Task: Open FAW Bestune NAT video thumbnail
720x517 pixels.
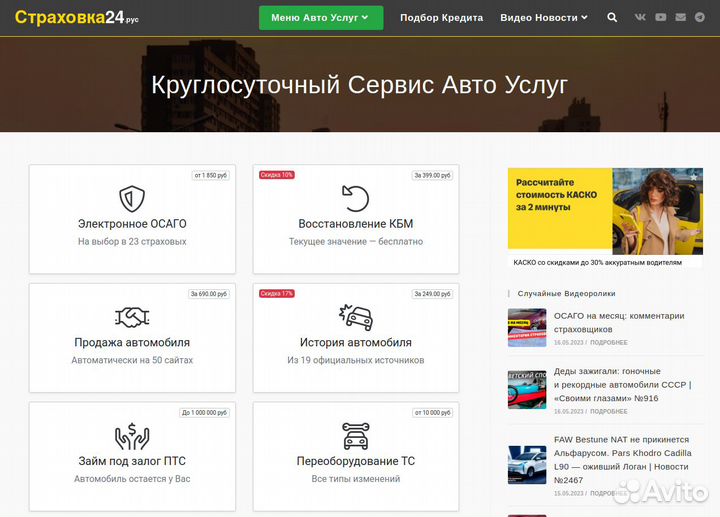Action: (527, 465)
